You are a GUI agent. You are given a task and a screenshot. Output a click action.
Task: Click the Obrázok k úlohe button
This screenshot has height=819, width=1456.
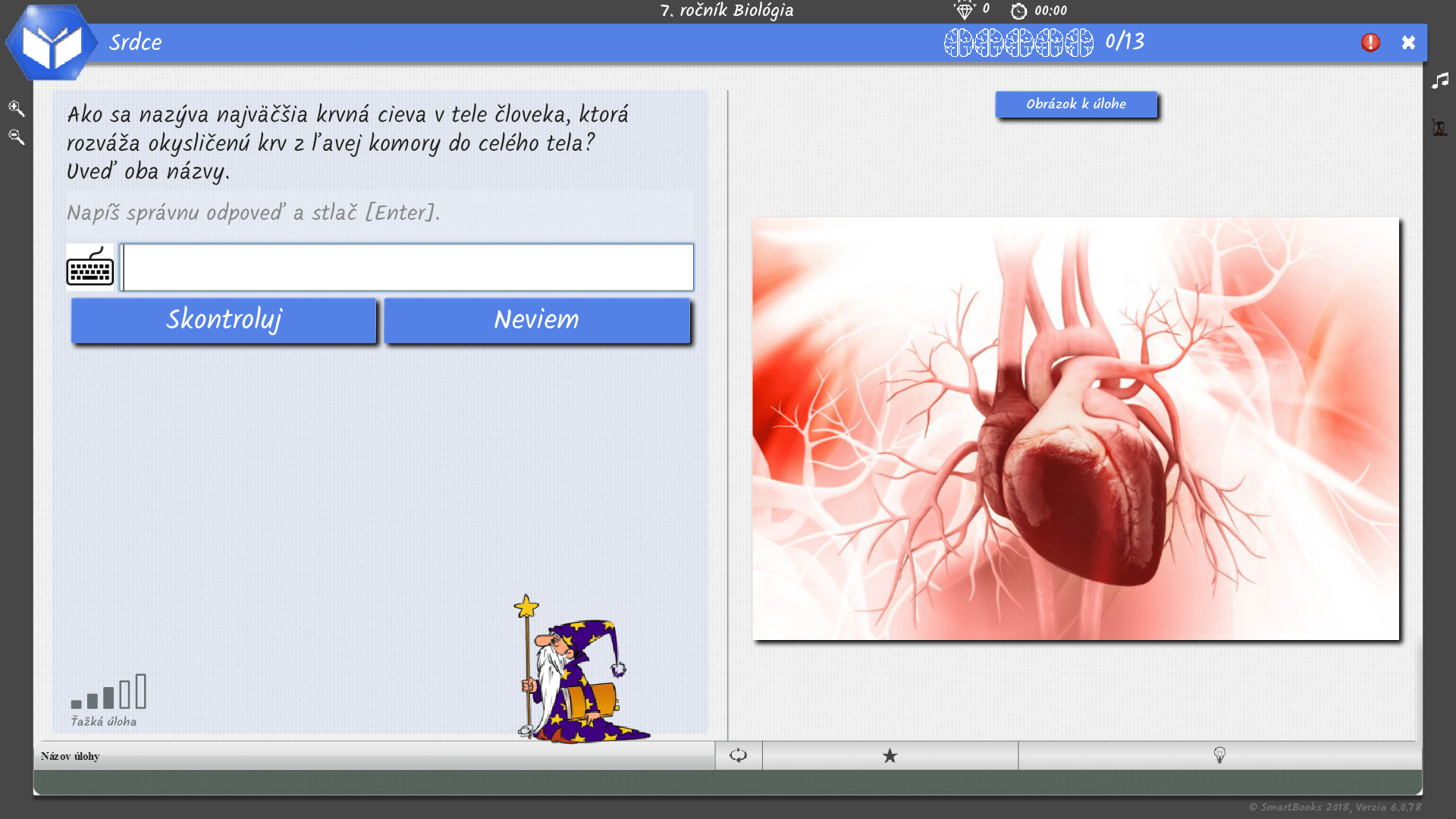[x=1075, y=104]
